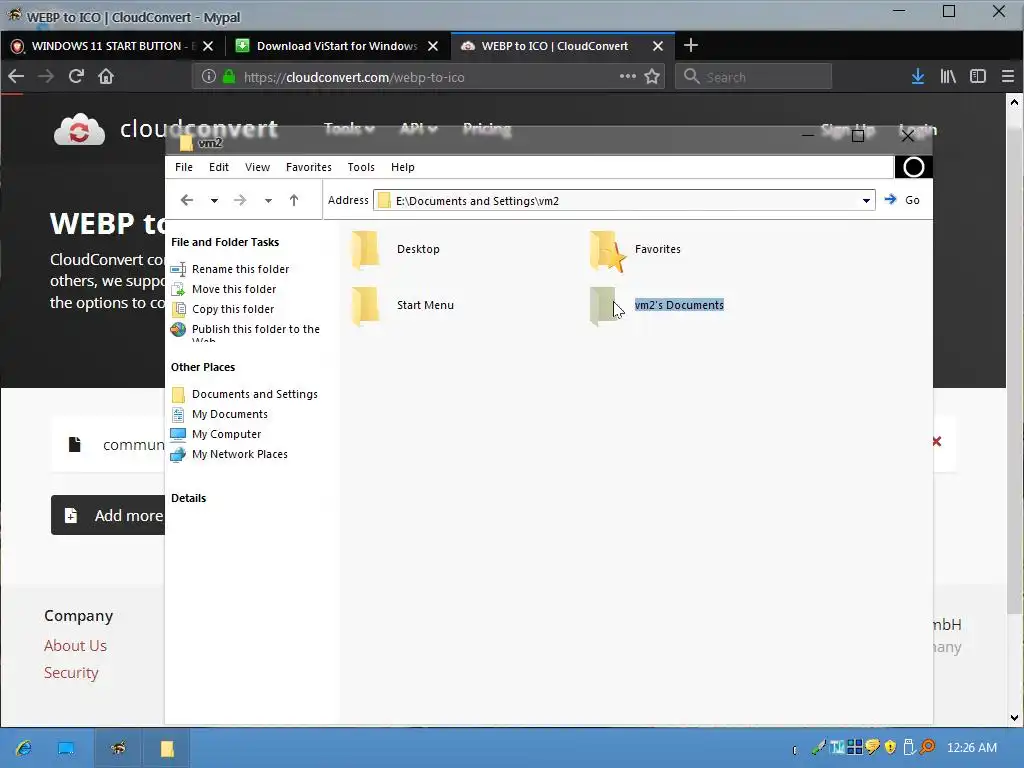Open My Computer from Other Places

pyautogui.click(x=226, y=434)
